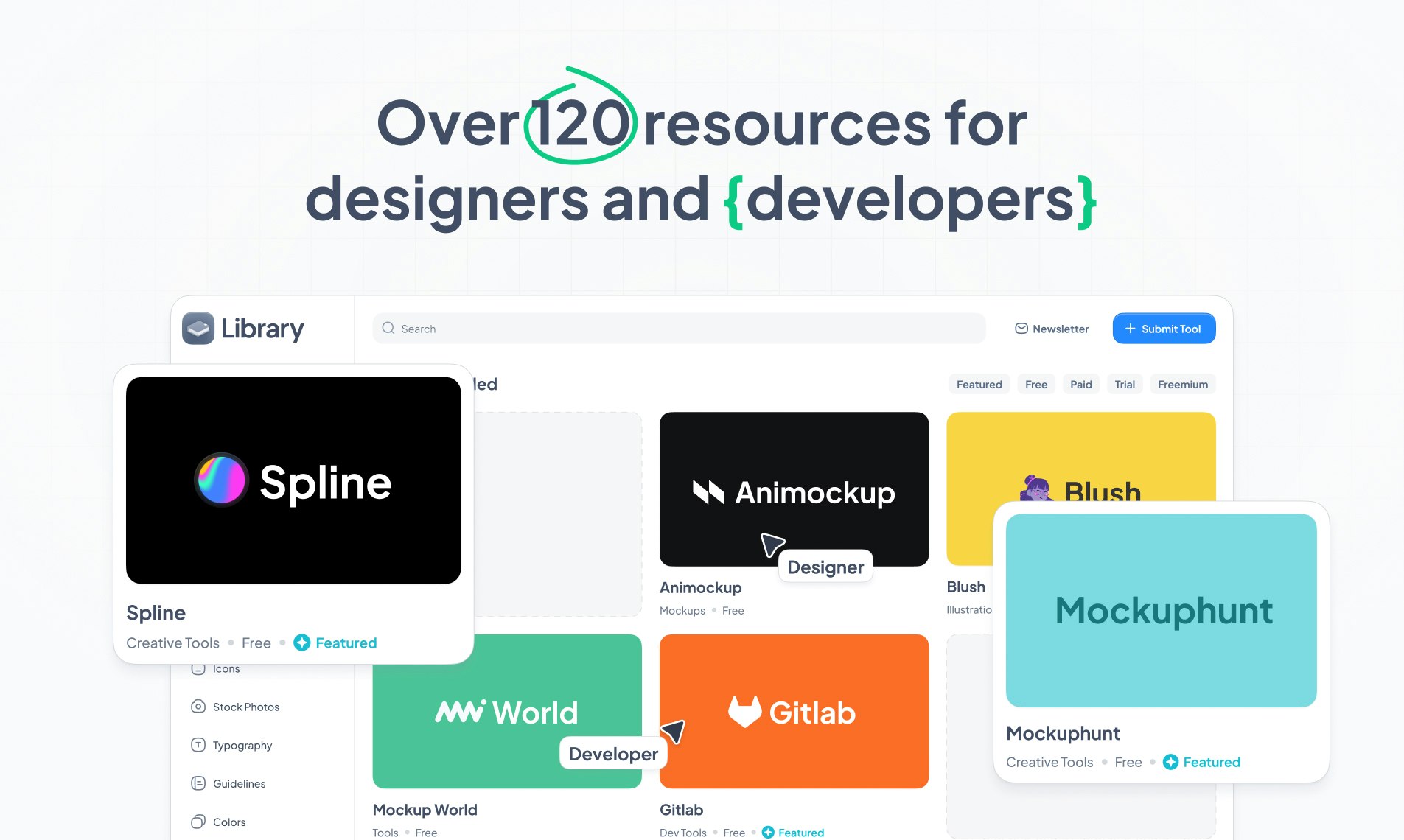Filter by Featured tag
The width and height of the screenshot is (1404, 840).
click(x=979, y=384)
